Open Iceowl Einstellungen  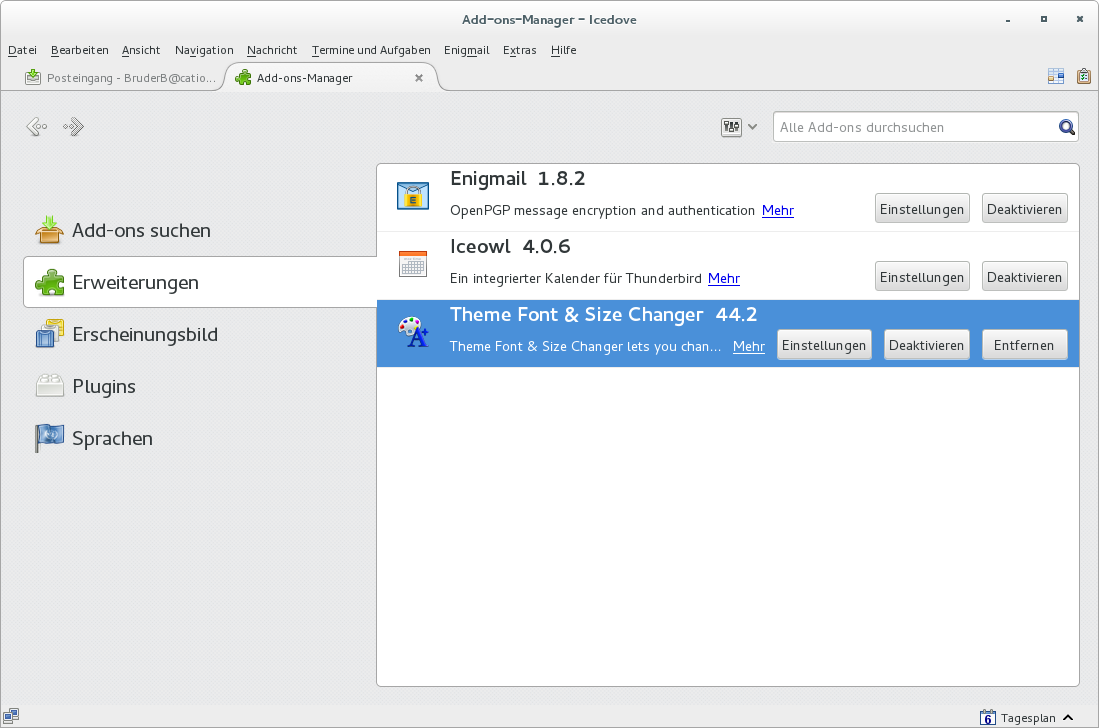pos(922,277)
